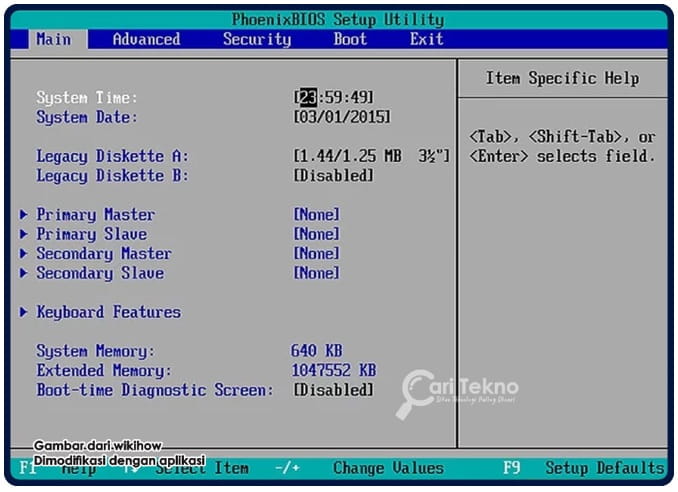Expand the Primary Master arrow
Image resolution: width=678 pixels, height=492 pixels.
click(24, 214)
